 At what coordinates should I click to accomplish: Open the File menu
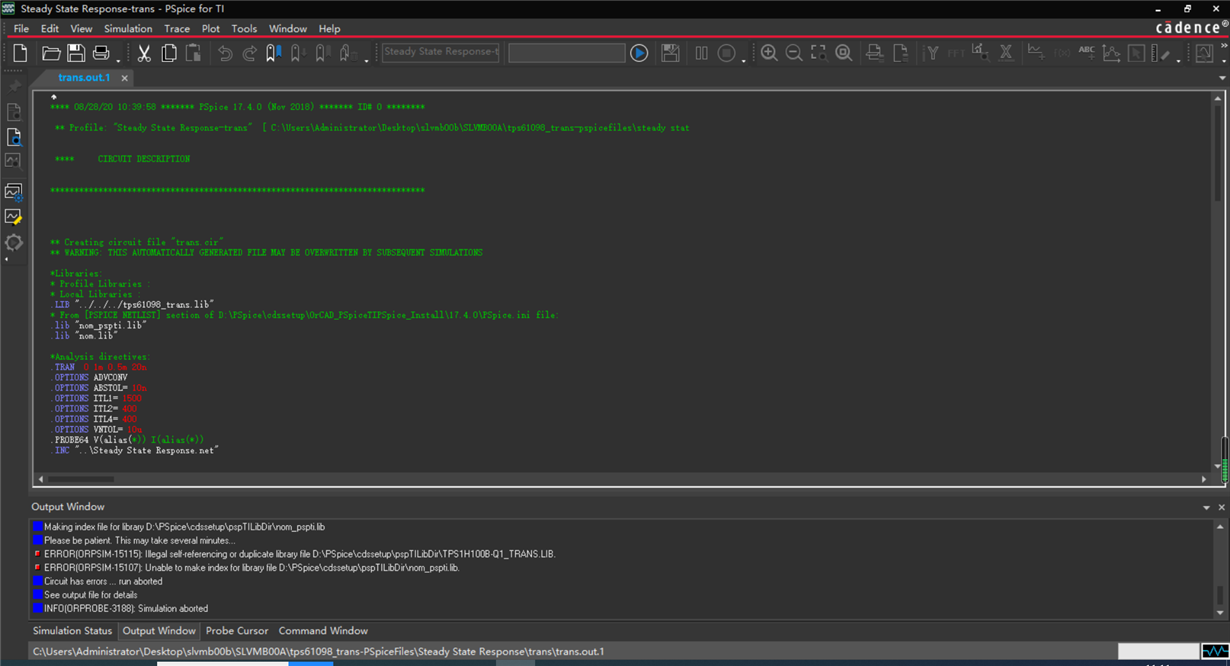21,28
